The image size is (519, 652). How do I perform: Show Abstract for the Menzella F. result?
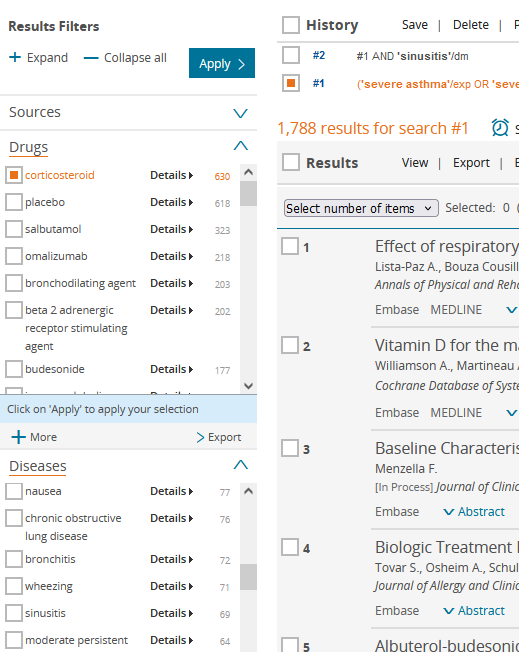pyautogui.click(x=474, y=511)
